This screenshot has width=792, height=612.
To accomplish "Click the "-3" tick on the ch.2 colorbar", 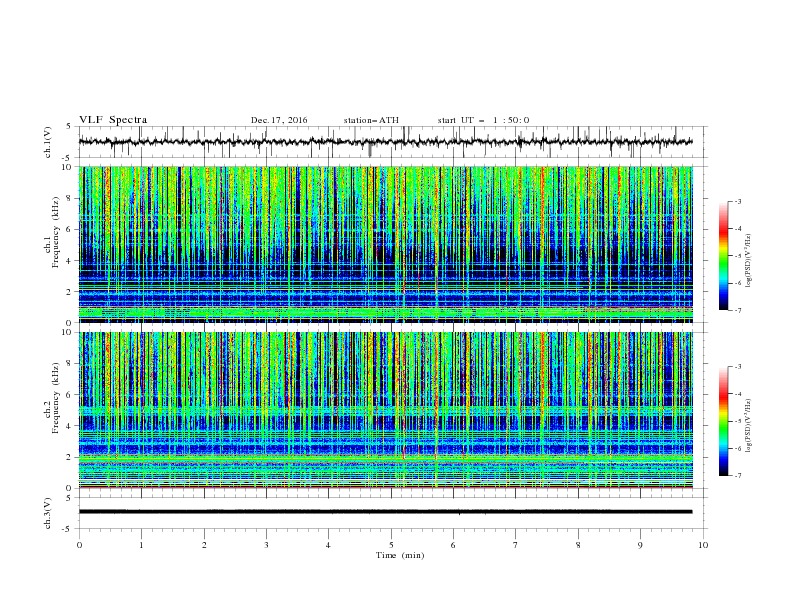I will pyautogui.click(x=737, y=367).
